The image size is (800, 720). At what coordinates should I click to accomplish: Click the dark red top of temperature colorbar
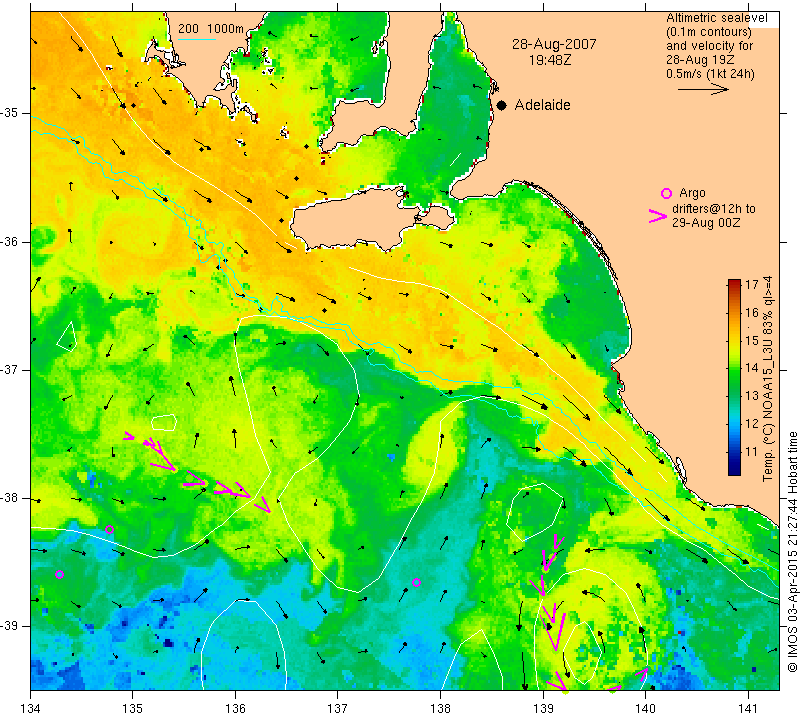(x=734, y=282)
